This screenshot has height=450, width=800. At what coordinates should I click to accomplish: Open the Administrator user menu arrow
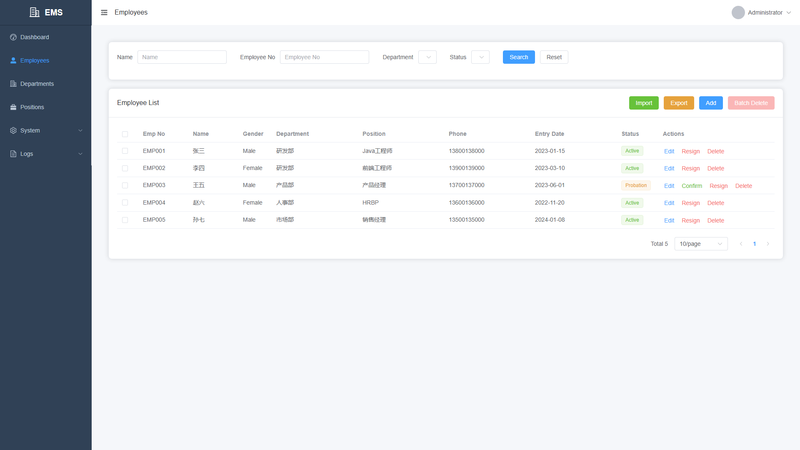click(x=789, y=13)
